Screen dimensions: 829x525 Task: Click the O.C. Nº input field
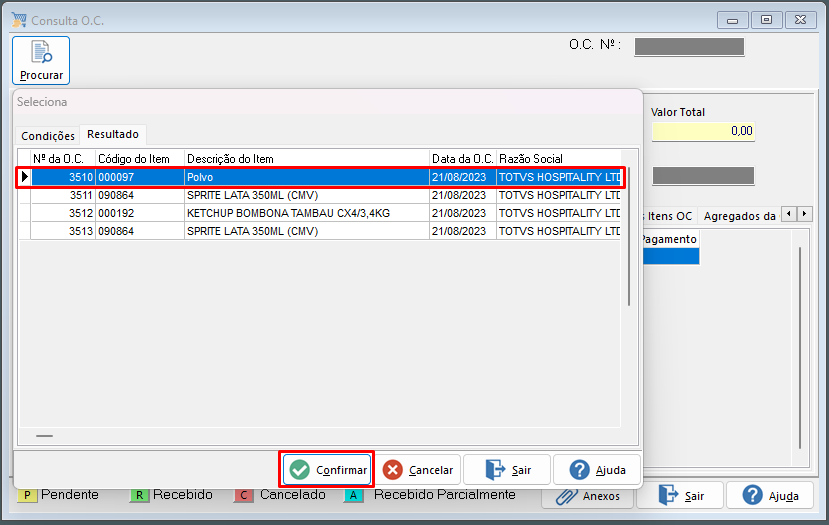tap(689, 47)
